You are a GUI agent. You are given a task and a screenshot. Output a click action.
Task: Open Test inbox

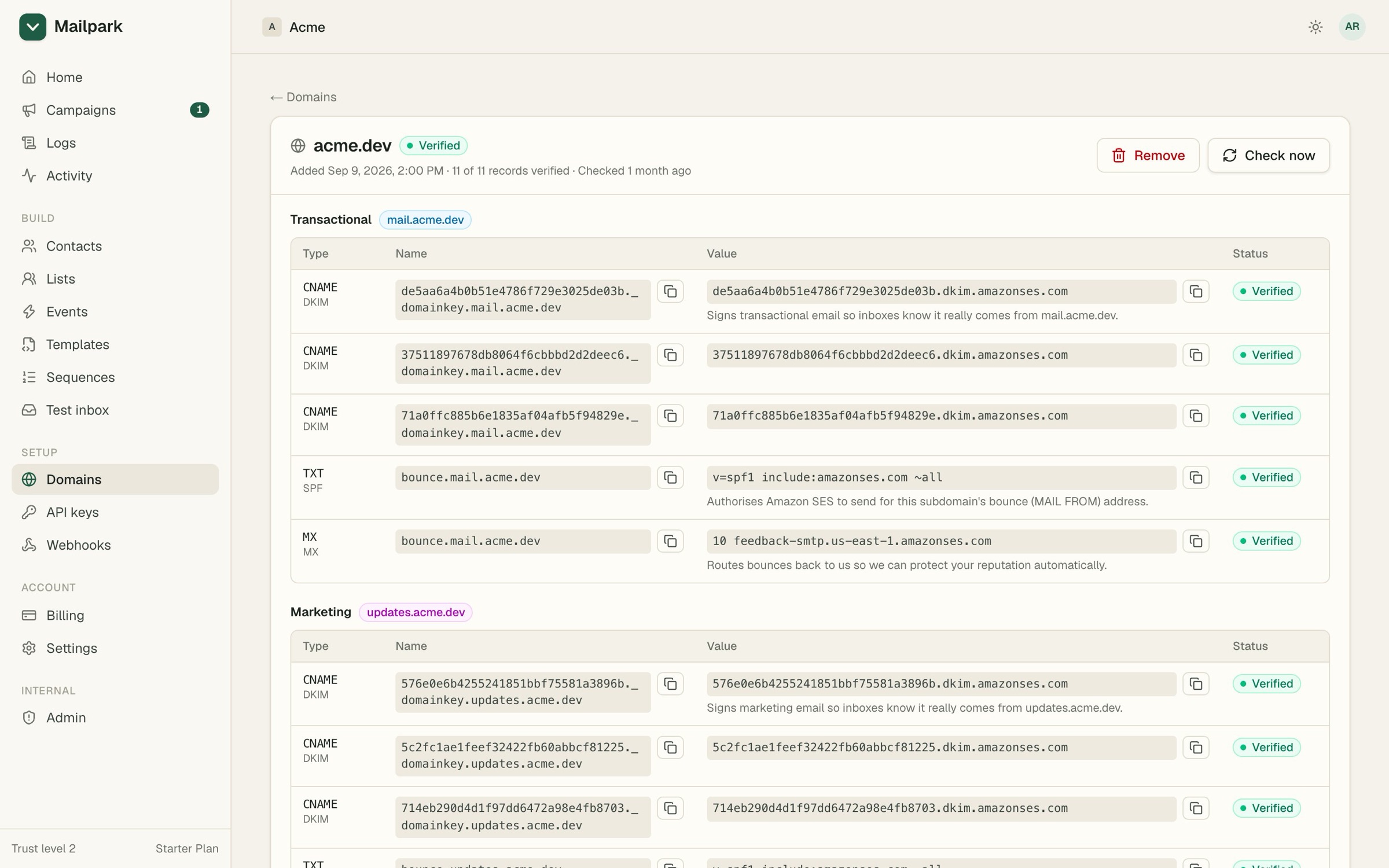(115, 410)
